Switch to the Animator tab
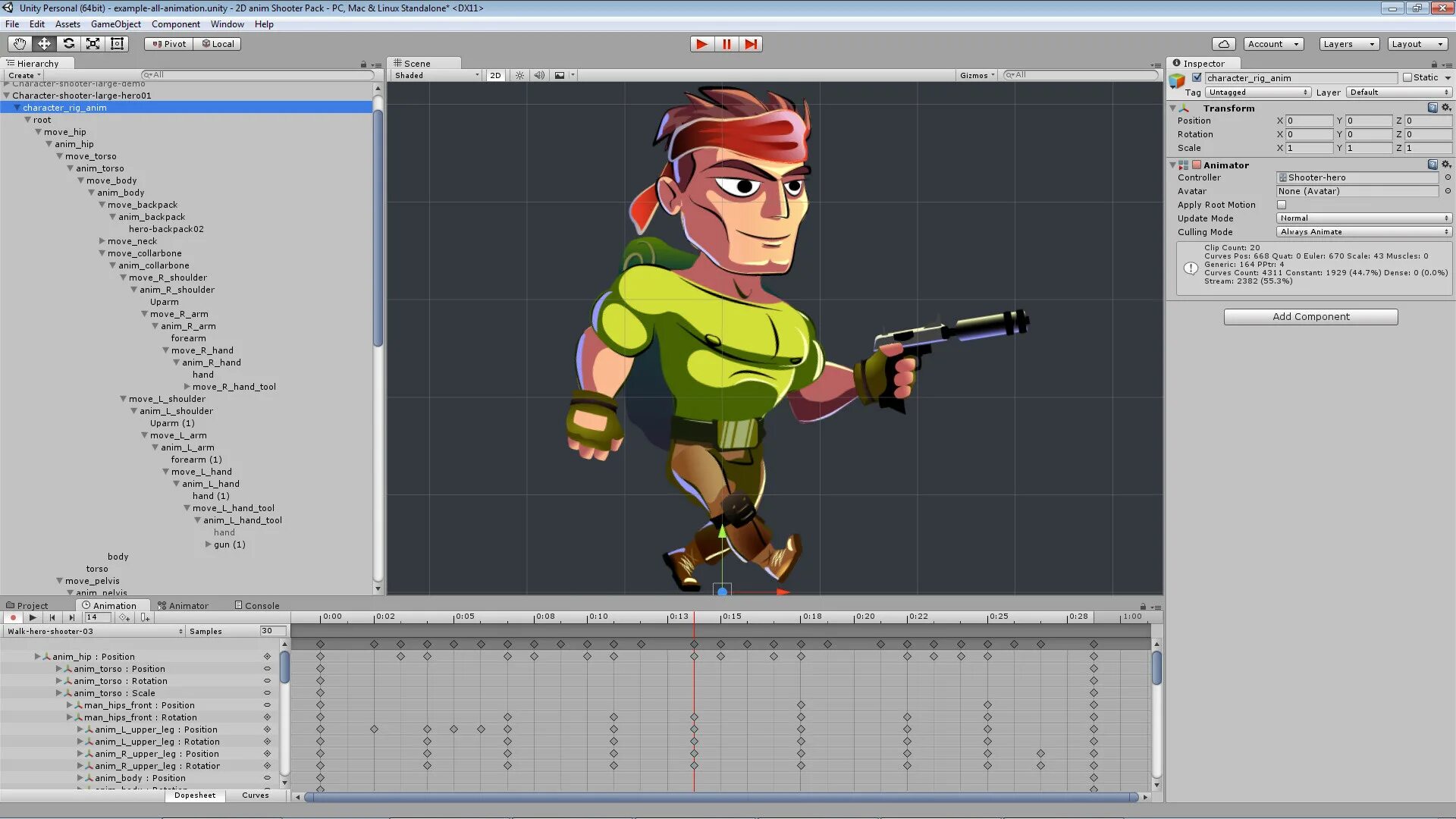 point(183,605)
